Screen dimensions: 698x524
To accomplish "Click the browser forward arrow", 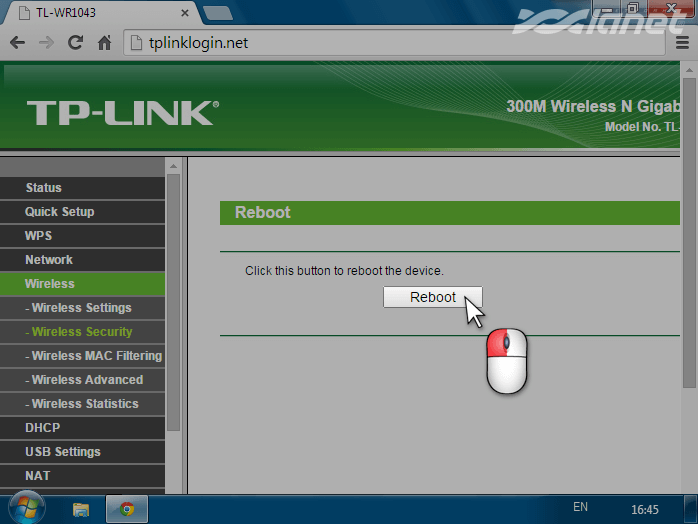I will (x=46, y=43).
